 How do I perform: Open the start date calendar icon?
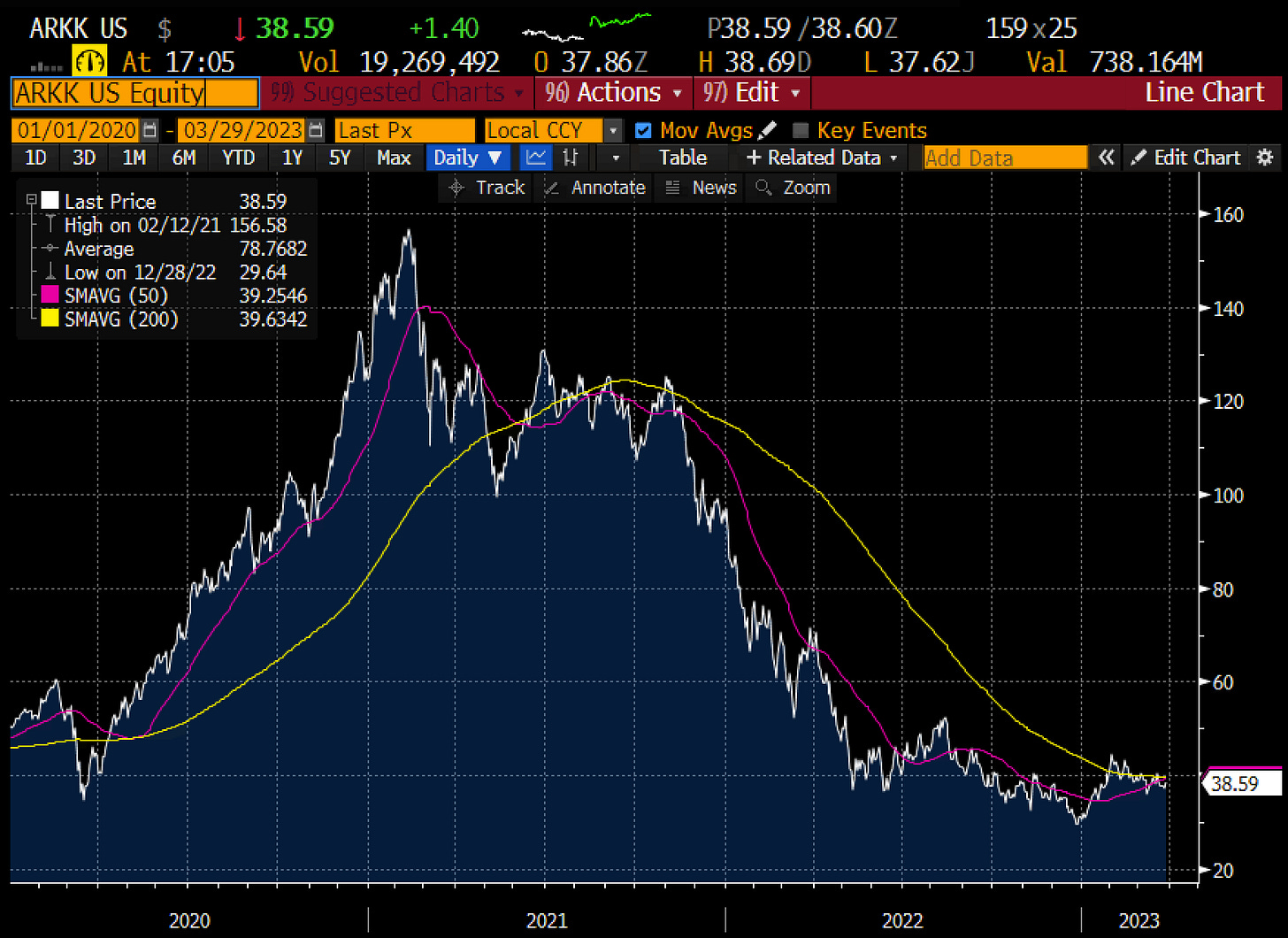pyautogui.click(x=149, y=130)
